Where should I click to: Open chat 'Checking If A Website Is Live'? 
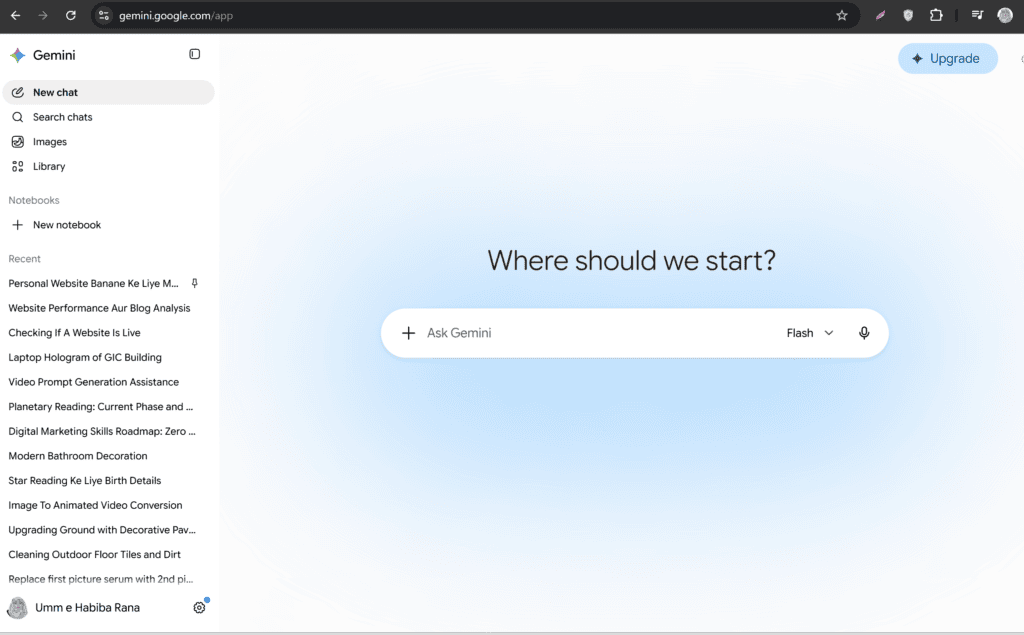click(x=74, y=333)
